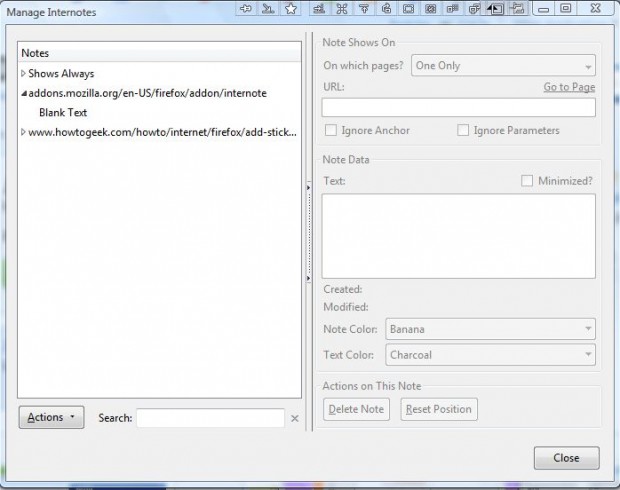The image size is (620, 490).
Task: Select the addons.mozilla.org/en-US/firefox/addon/internote row
Action: [147, 93]
